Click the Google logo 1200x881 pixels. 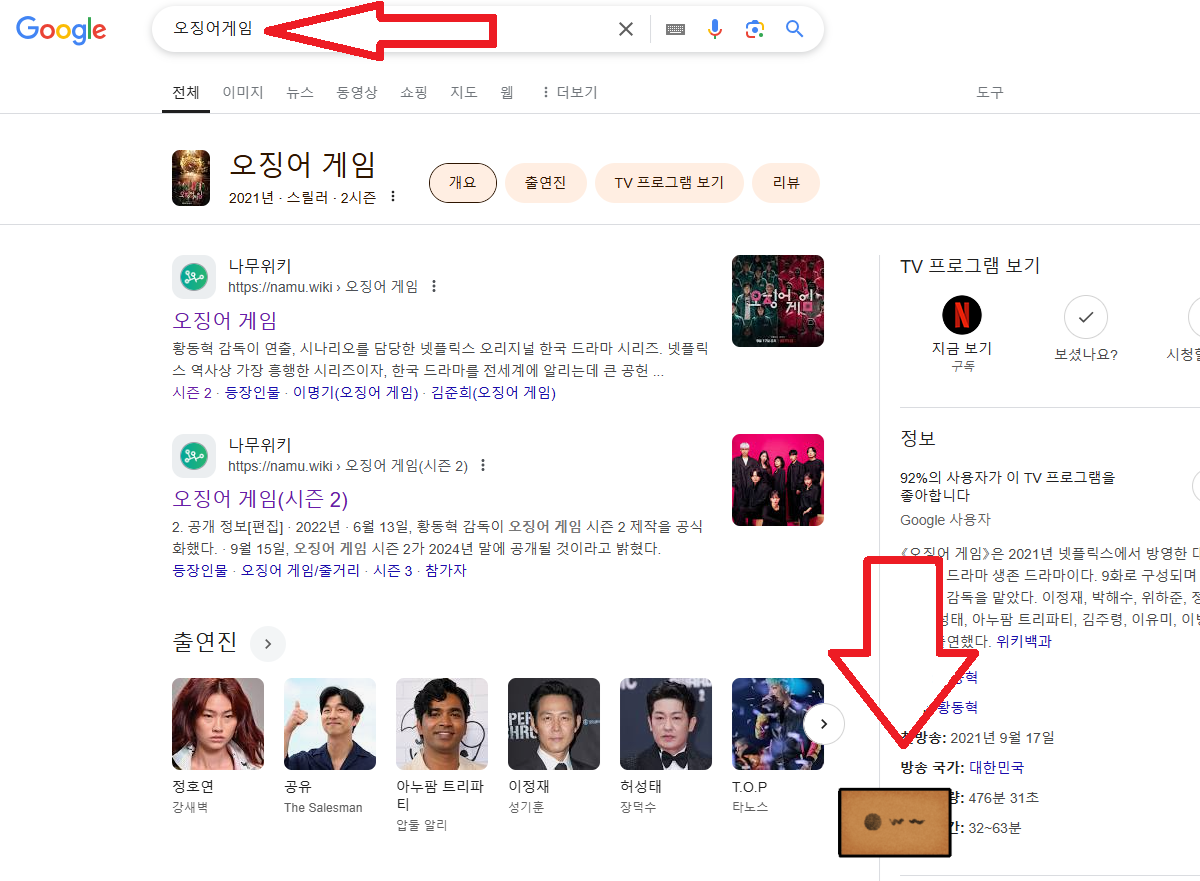coord(61,30)
